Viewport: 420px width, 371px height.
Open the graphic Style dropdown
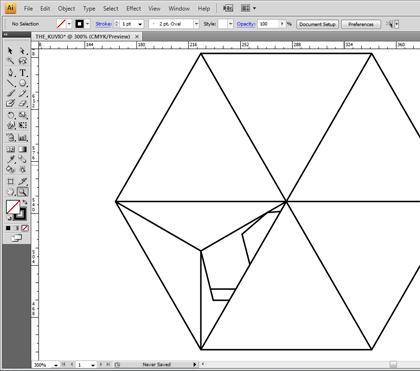(230, 24)
